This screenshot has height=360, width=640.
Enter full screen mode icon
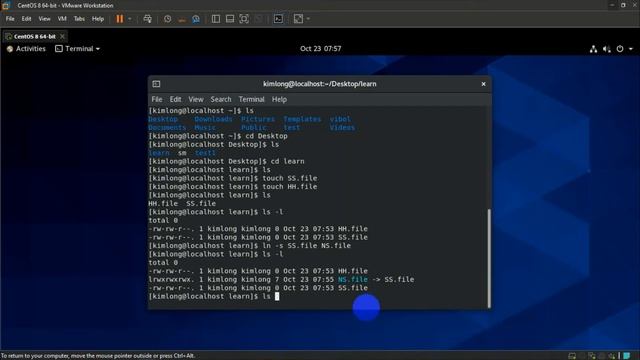click(x=244, y=19)
